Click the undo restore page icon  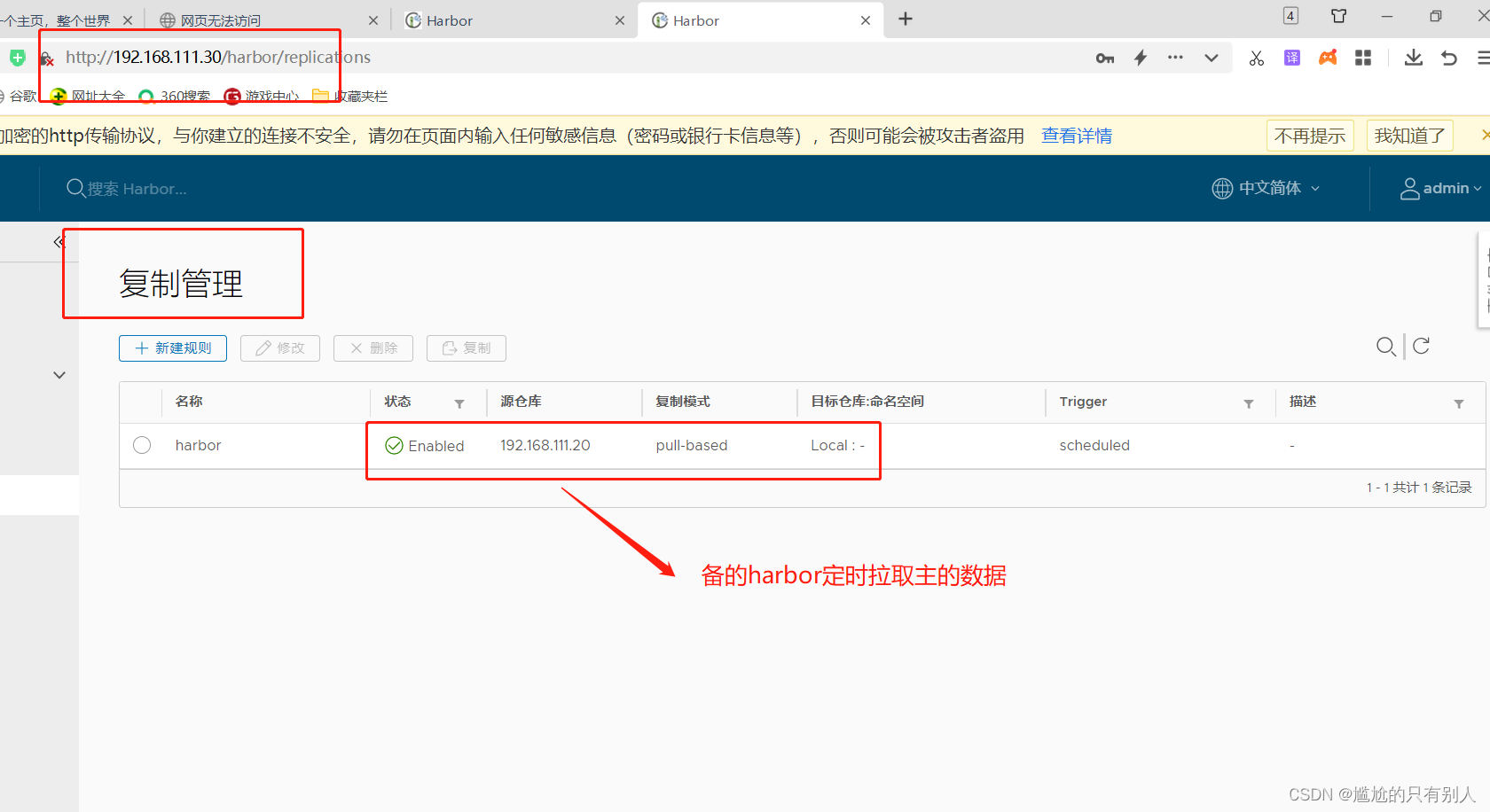click(x=1449, y=58)
